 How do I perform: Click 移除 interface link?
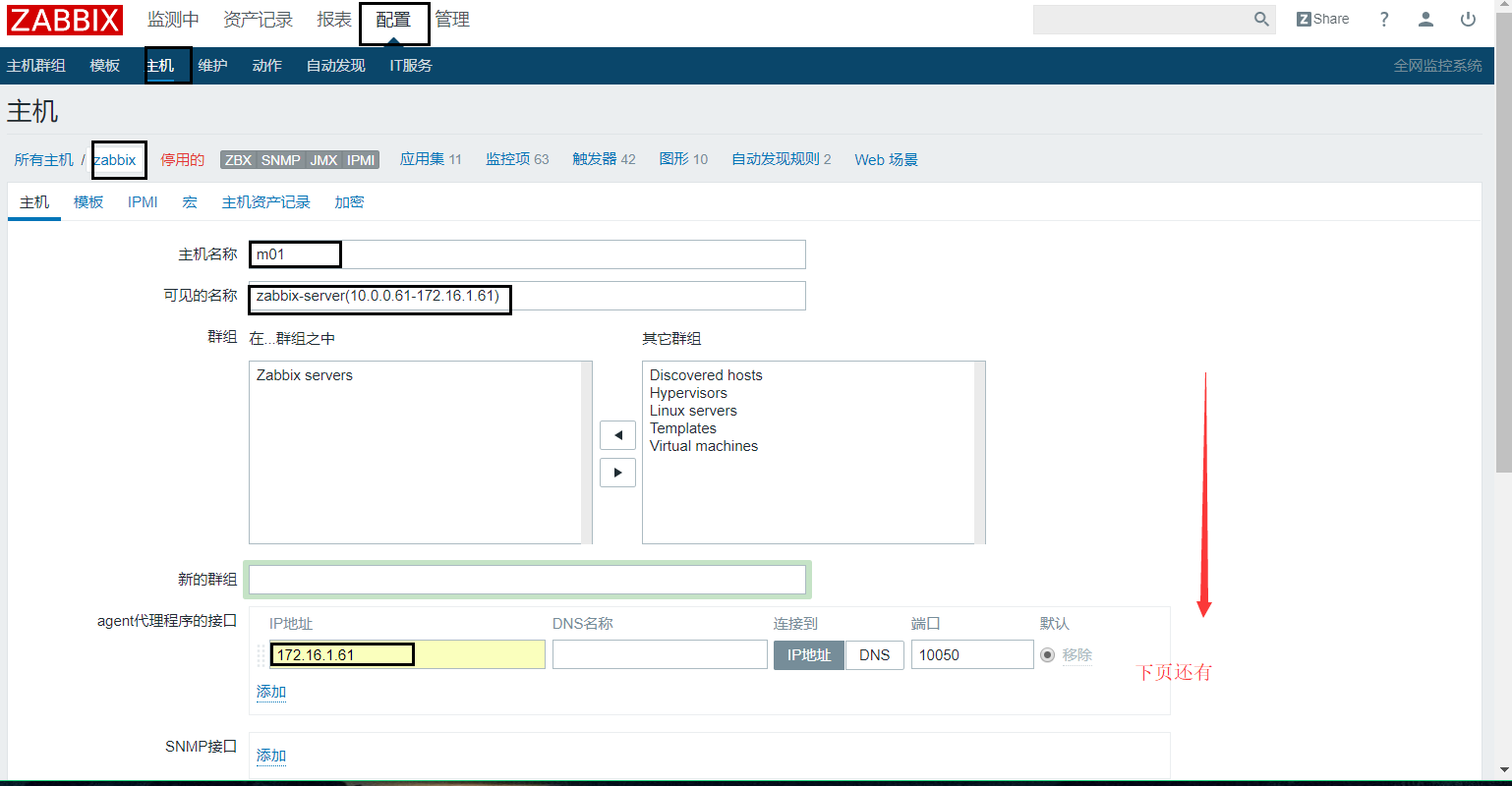[x=1076, y=655]
